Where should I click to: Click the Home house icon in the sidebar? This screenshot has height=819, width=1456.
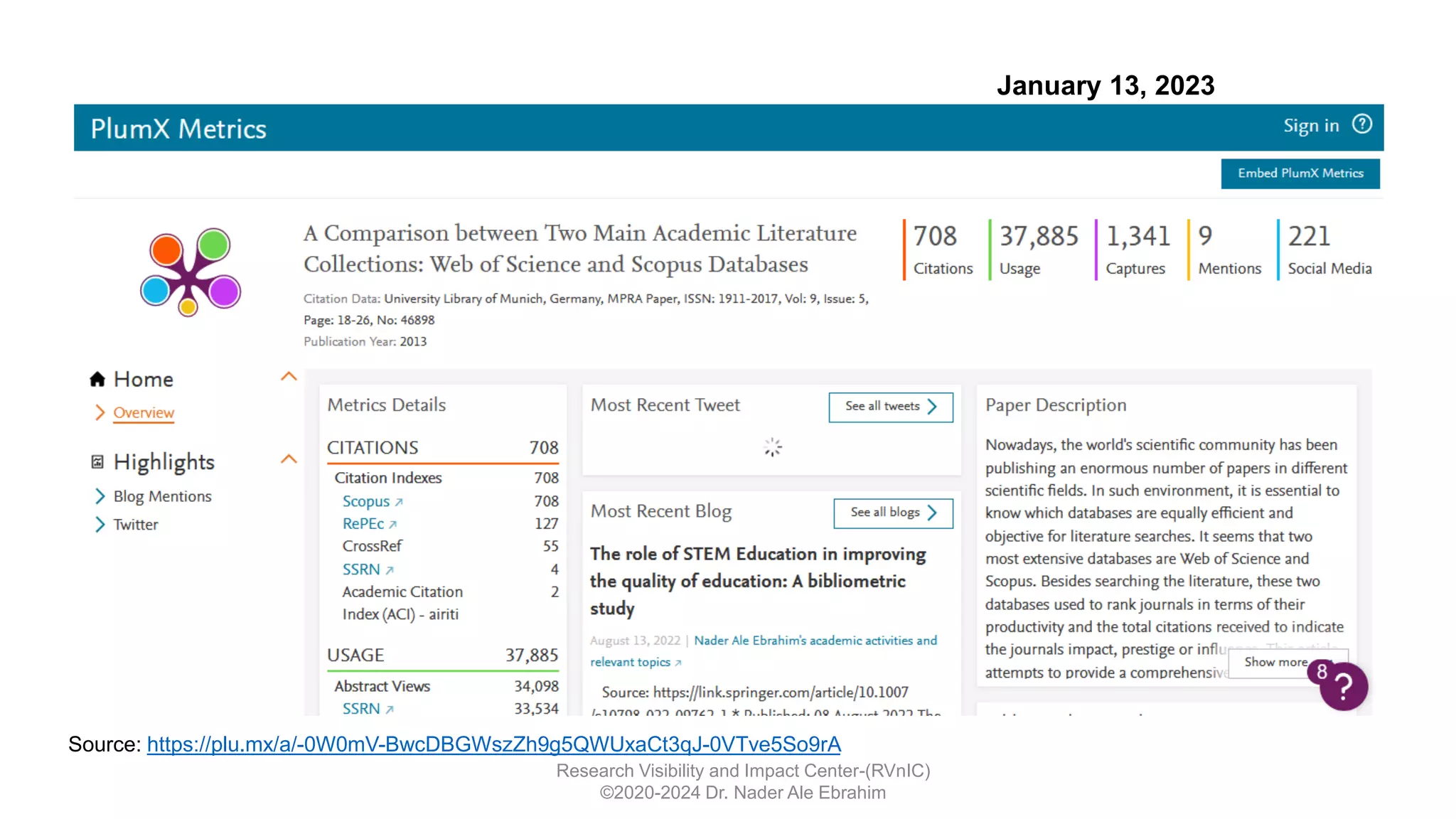tap(97, 379)
